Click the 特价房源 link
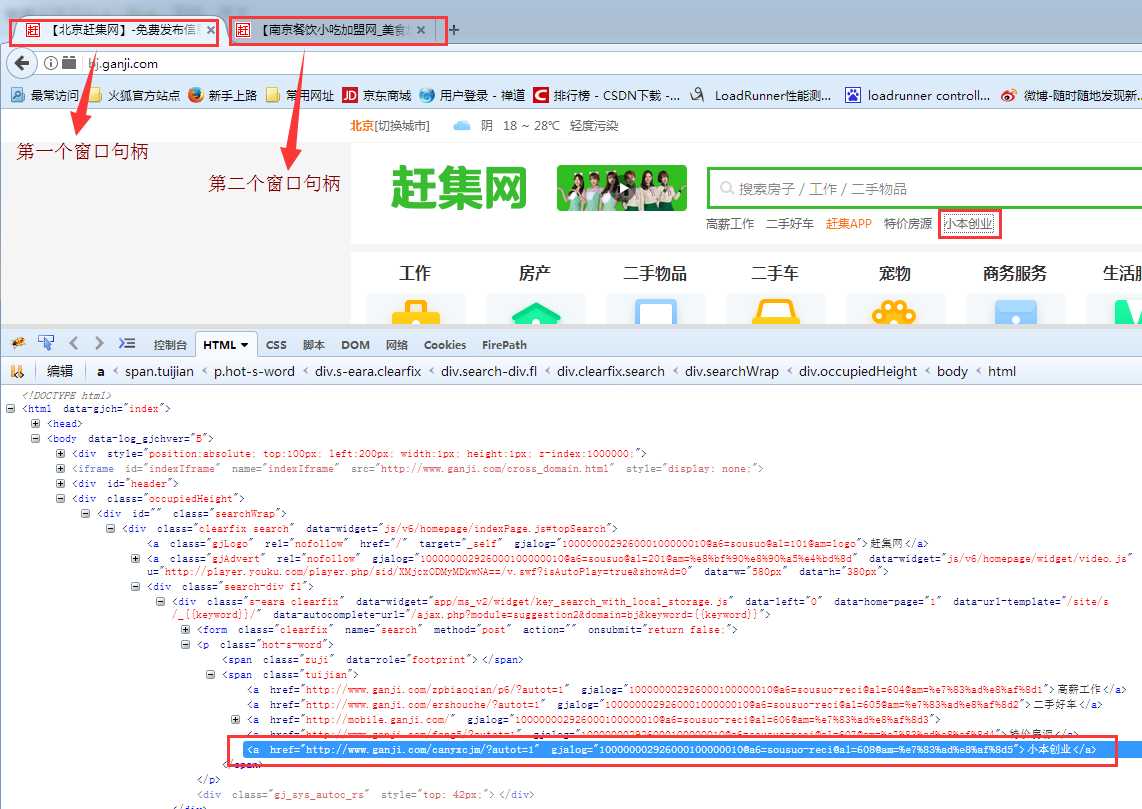This screenshot has height=809, width=1142. (x=907, y=224)
